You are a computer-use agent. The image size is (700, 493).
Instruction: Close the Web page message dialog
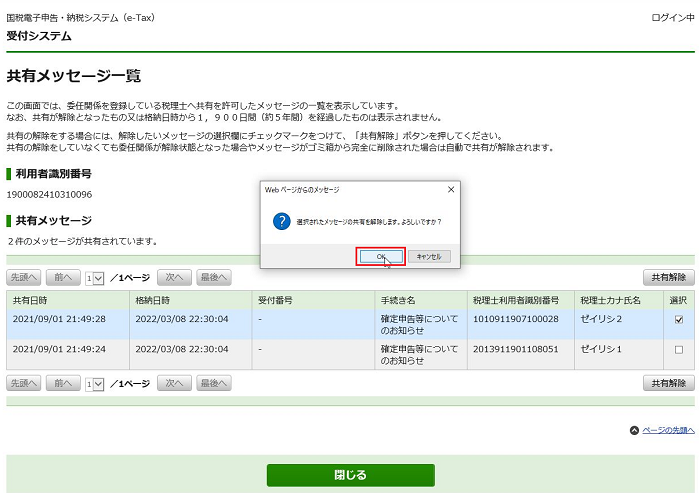coord(450,189)
